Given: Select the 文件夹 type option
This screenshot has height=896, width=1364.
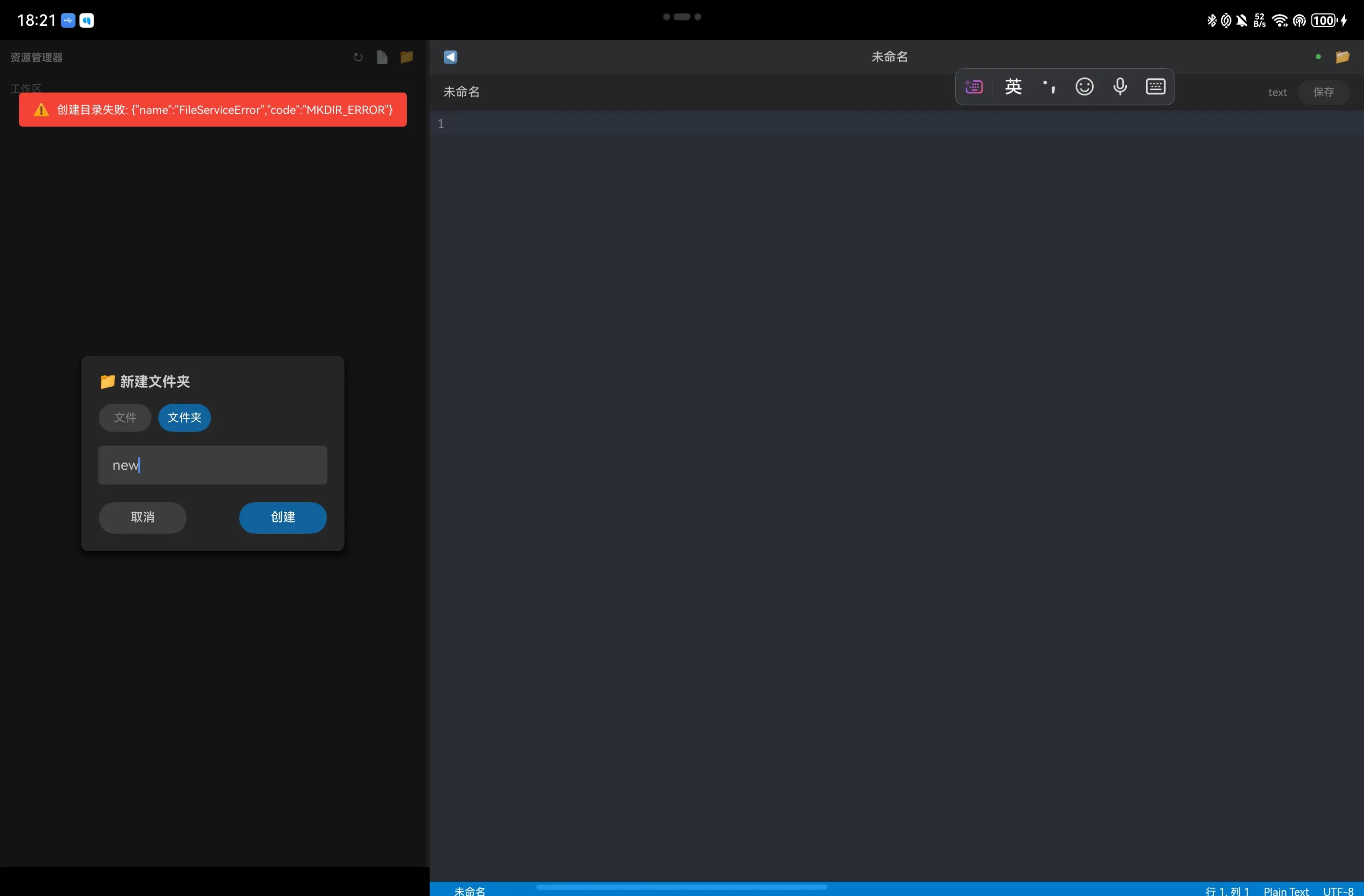Looking at the screenshot, I should pyautogui.click(x=185, y=418).
